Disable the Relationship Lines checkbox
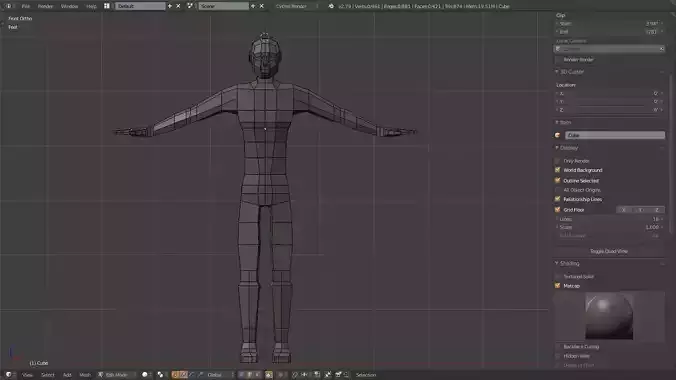The image size is (676, 380). click(558, 199)
